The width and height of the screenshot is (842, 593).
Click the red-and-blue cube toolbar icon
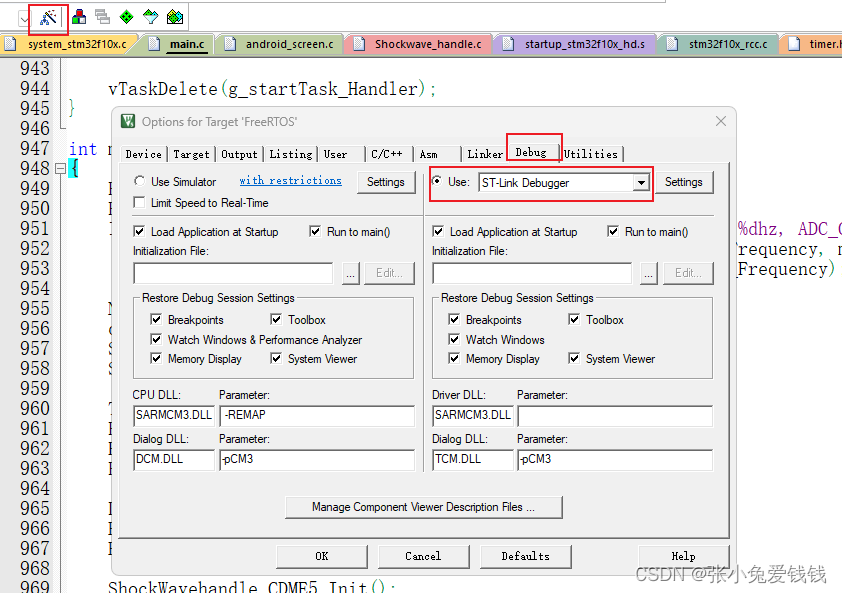pos(78,15)
